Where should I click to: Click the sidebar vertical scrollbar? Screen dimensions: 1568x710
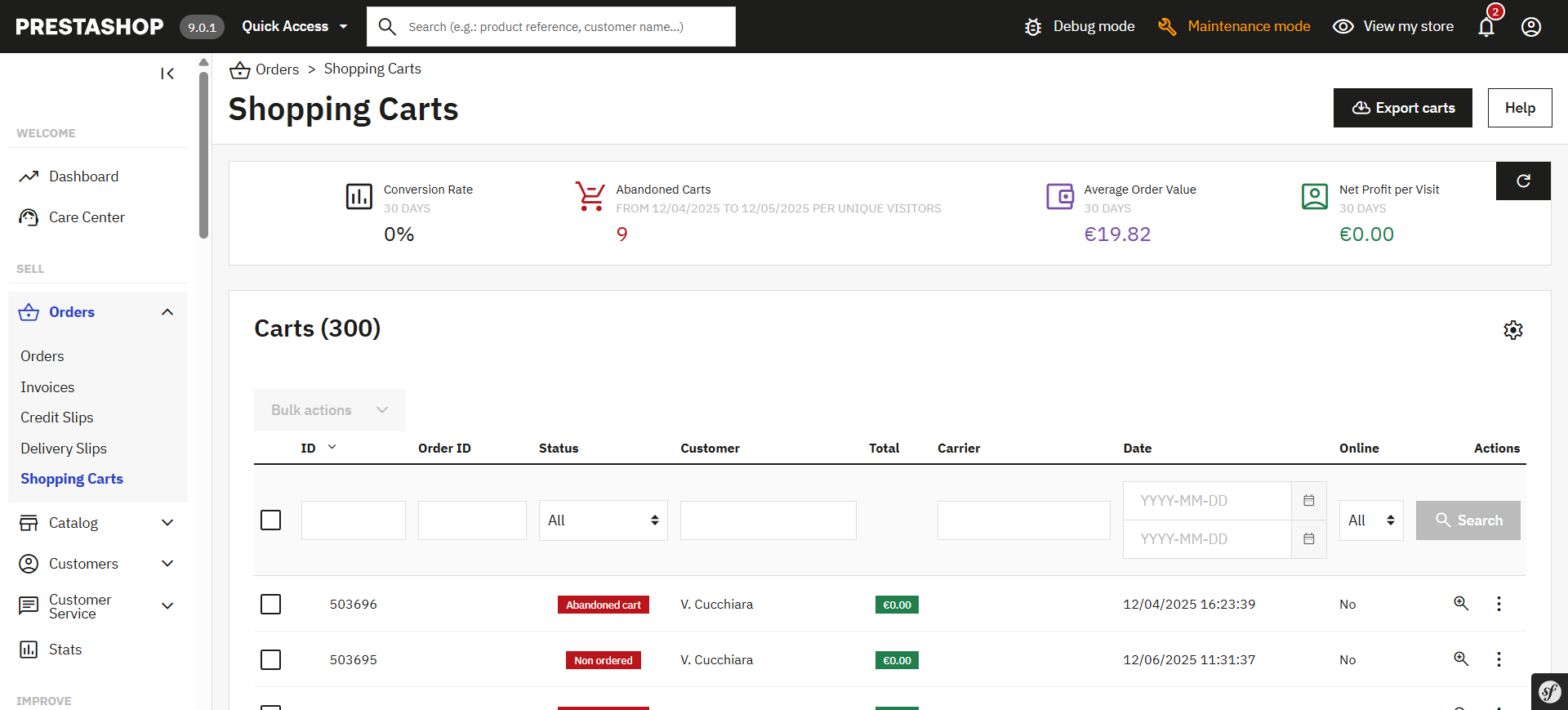[203, 155]
